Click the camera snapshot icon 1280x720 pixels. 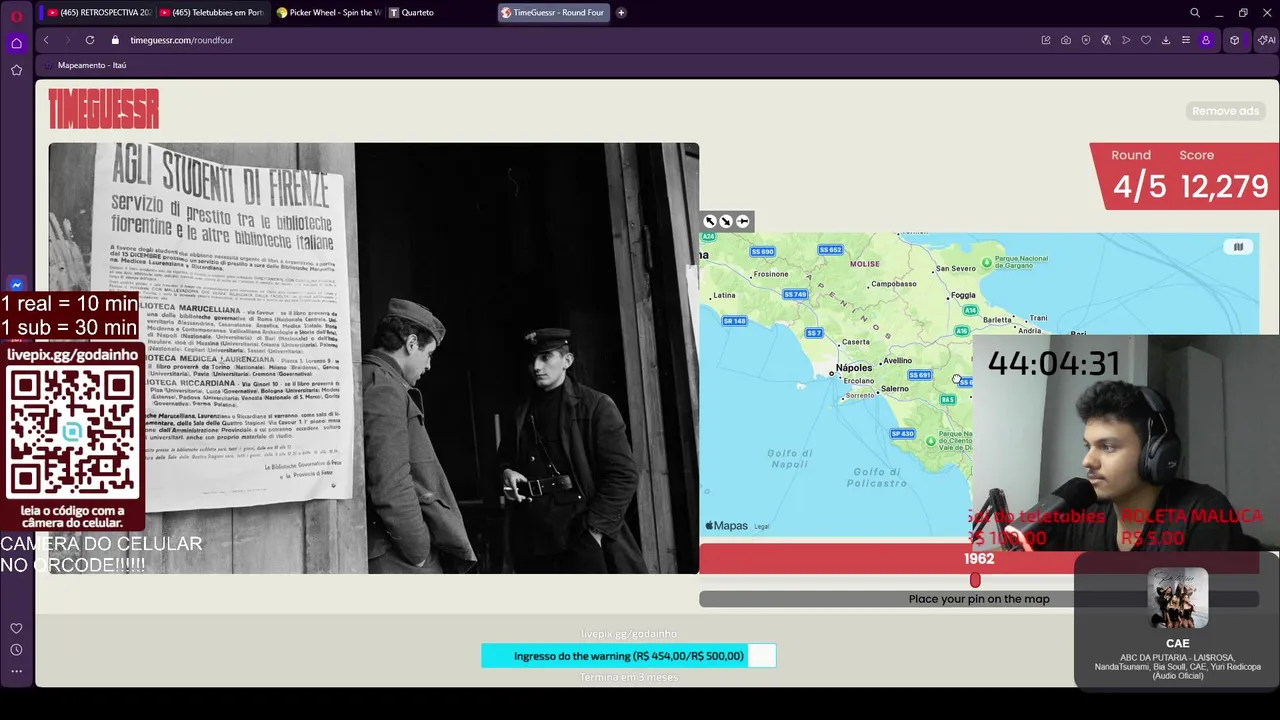(x=1066, y=40)
